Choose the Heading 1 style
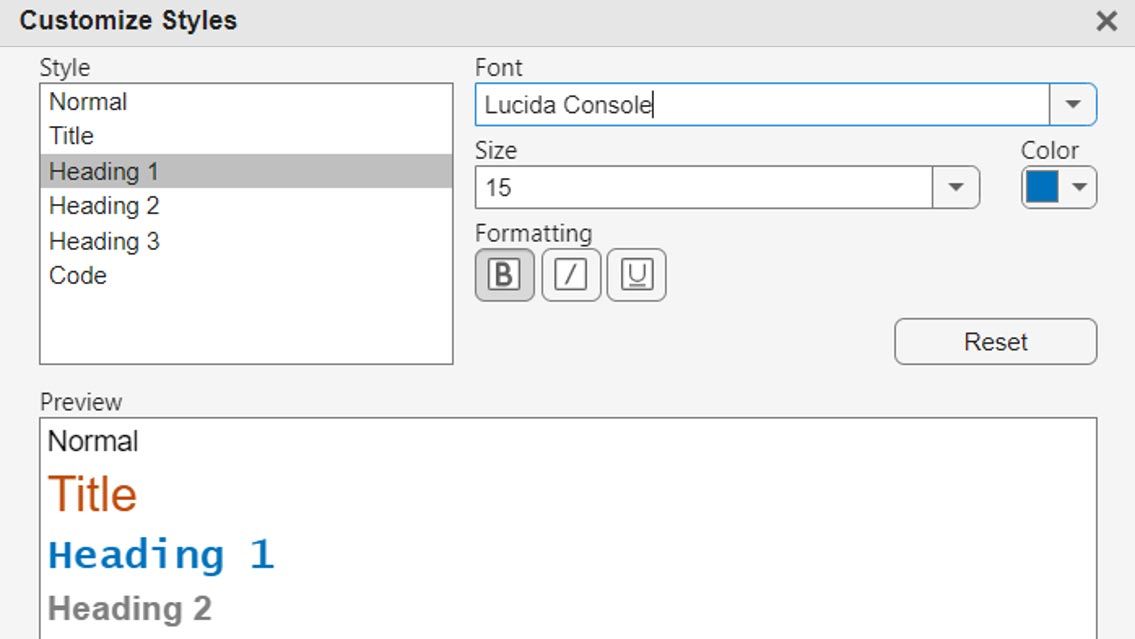This screenshot has height=639, width=1135. point(104,171)
